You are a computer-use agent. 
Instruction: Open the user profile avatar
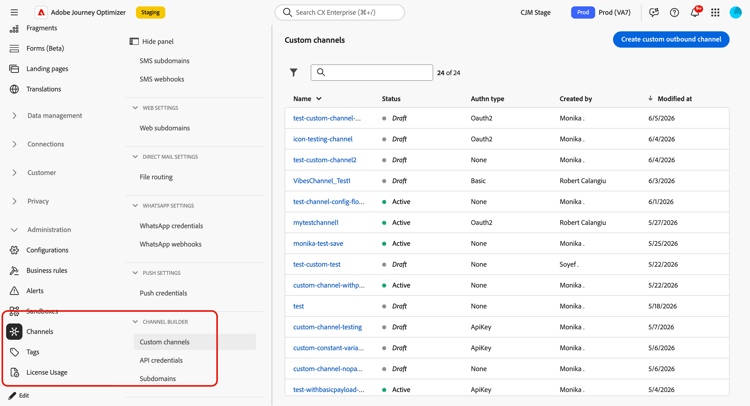pyautogui.click(x=736, y=12)
